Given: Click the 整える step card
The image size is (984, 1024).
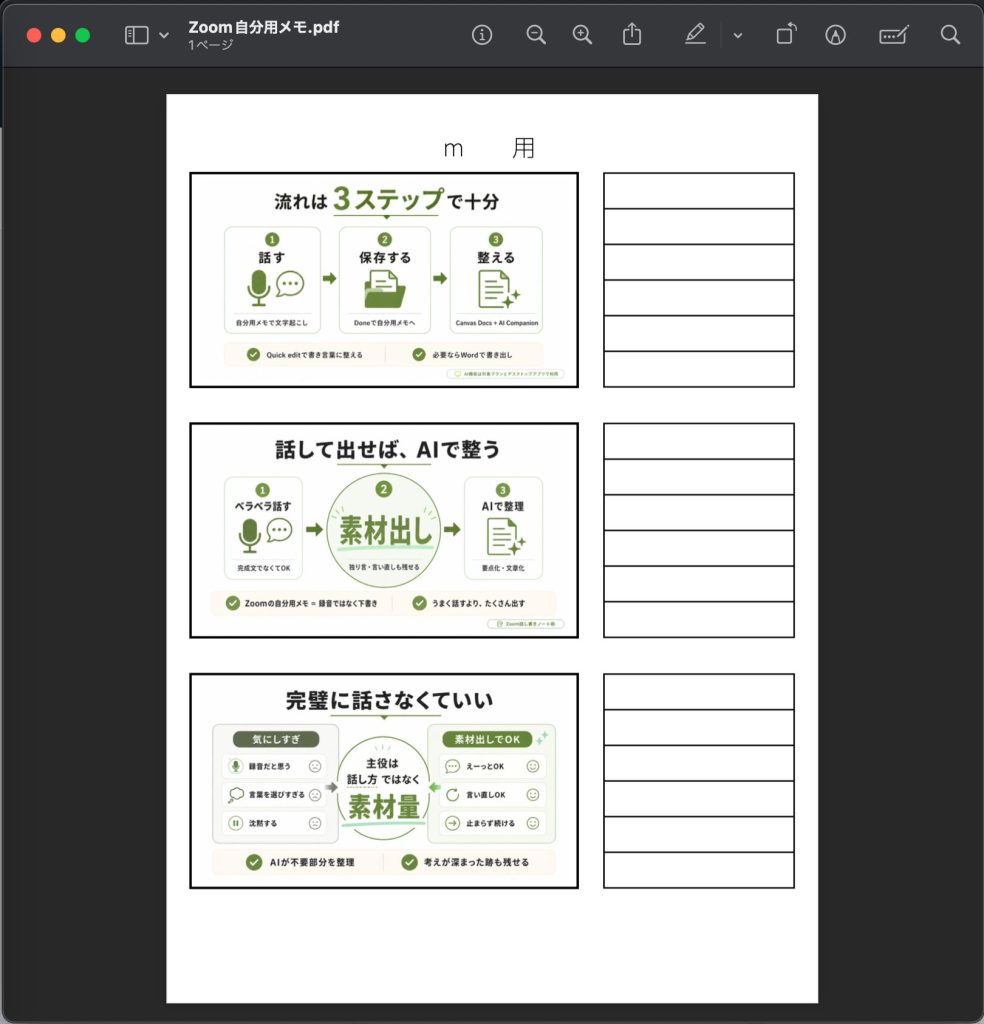Looking at the screenshot, I should (x=496, y=280).
